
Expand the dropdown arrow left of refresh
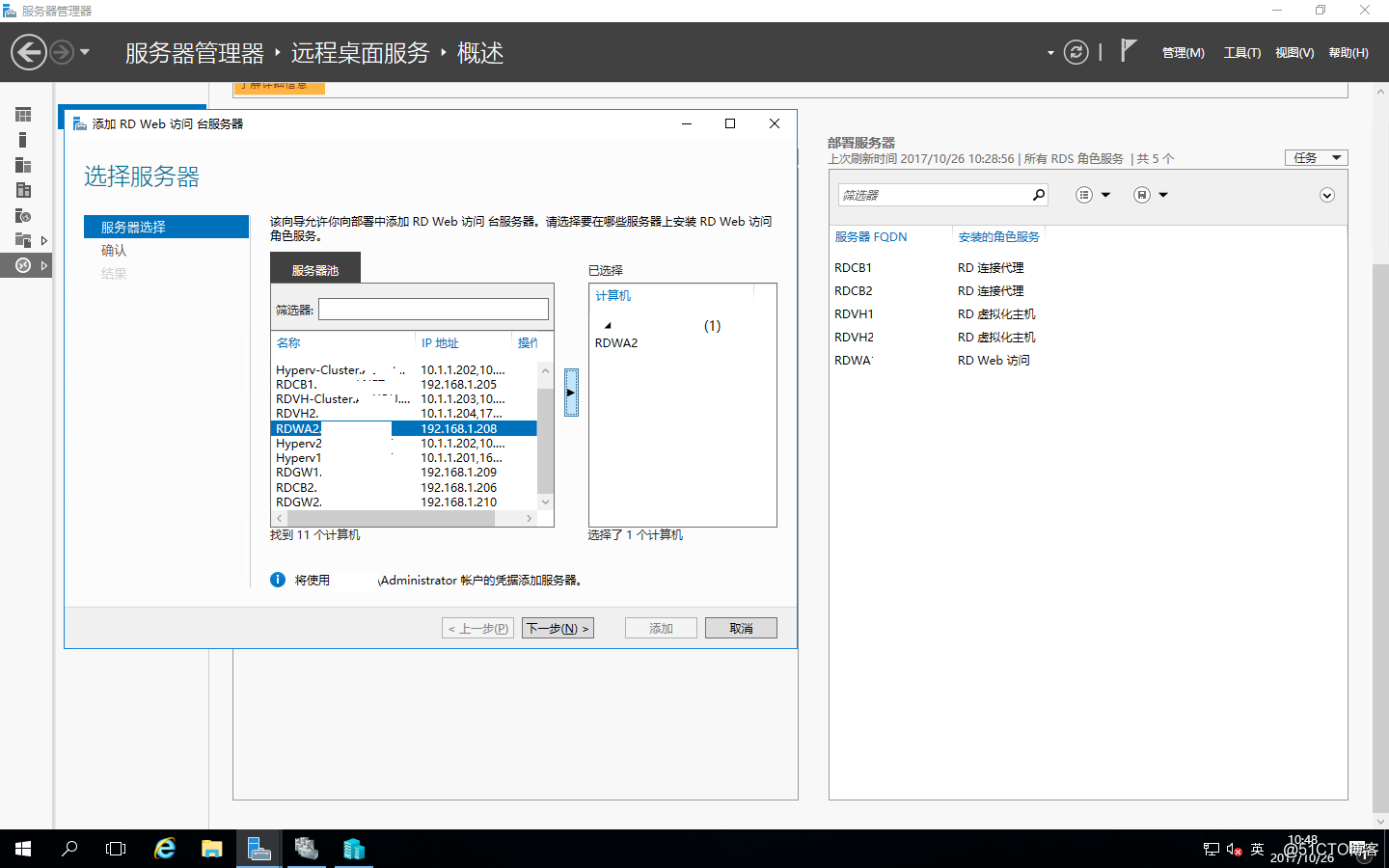(1050, 53)
